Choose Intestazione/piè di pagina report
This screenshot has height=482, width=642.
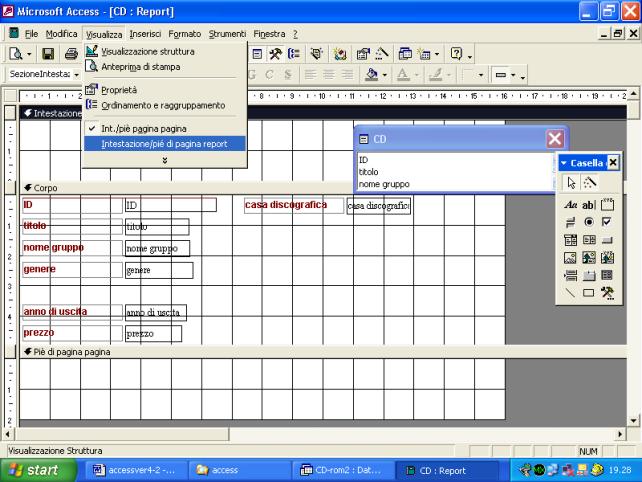[x=164, y=143]
